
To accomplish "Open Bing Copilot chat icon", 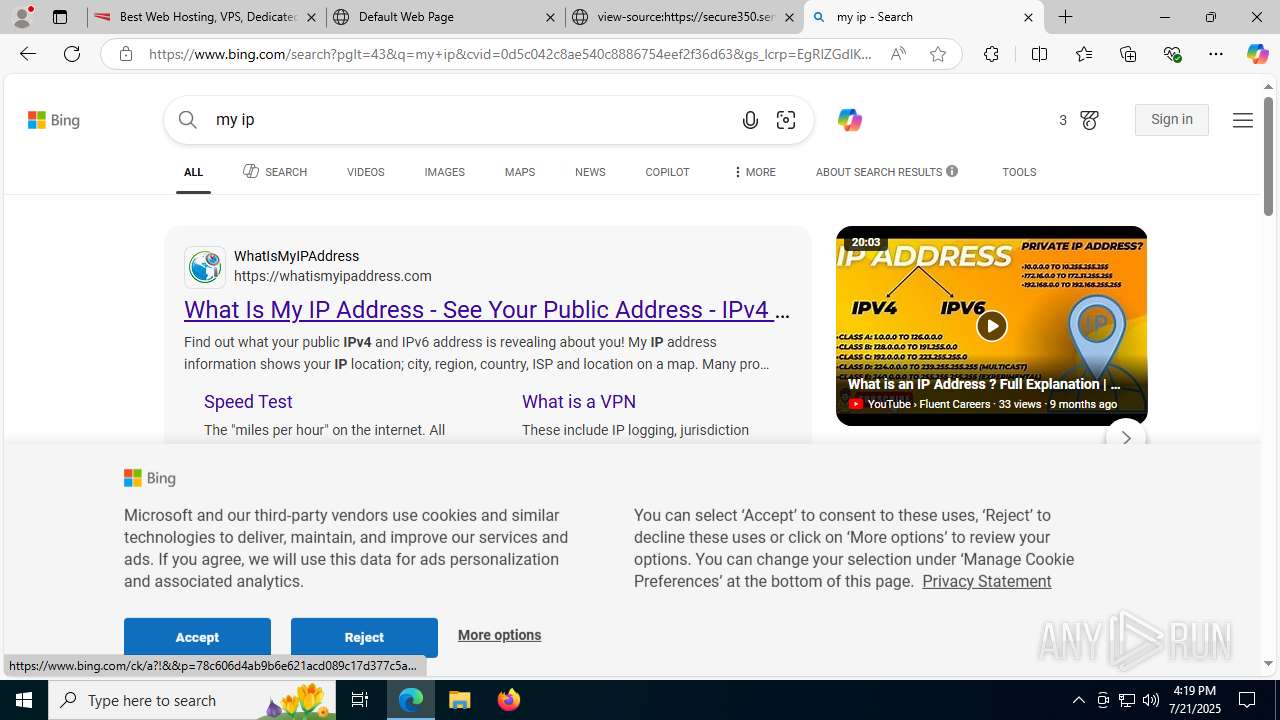I will [x=849, y=120].
